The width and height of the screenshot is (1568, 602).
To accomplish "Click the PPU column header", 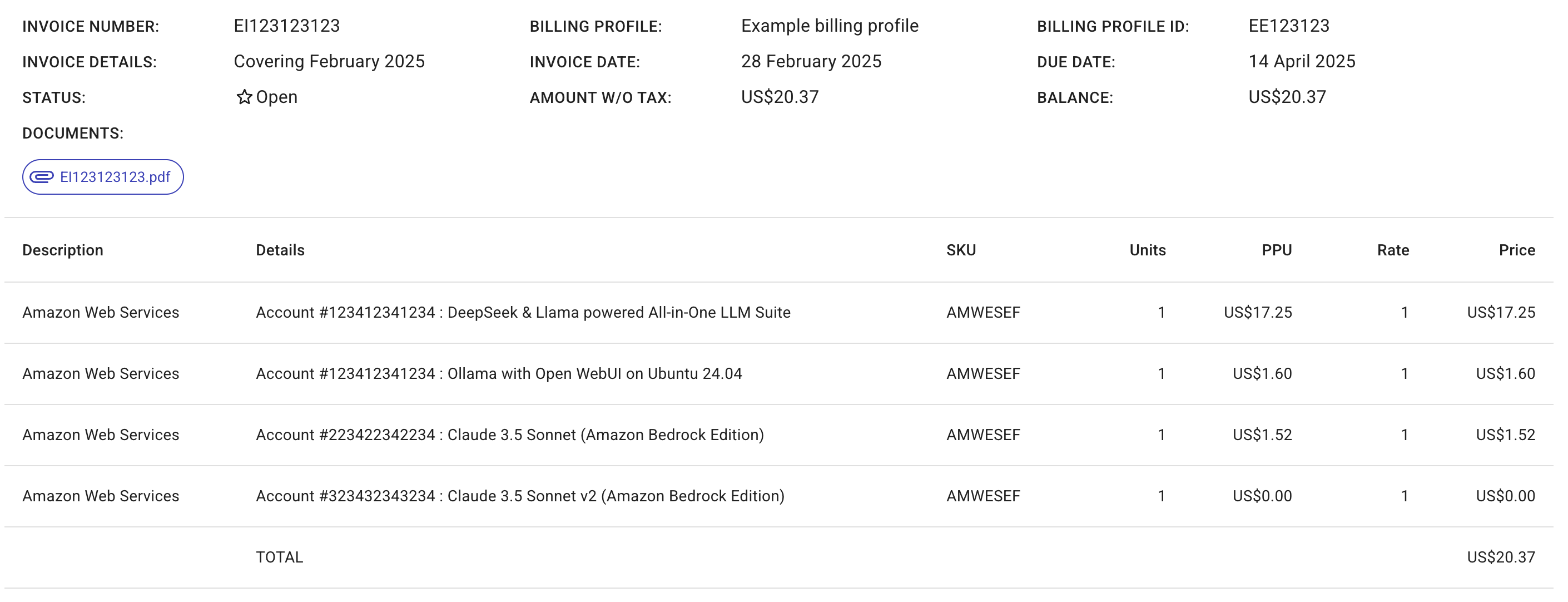I will coord(1277,250).
